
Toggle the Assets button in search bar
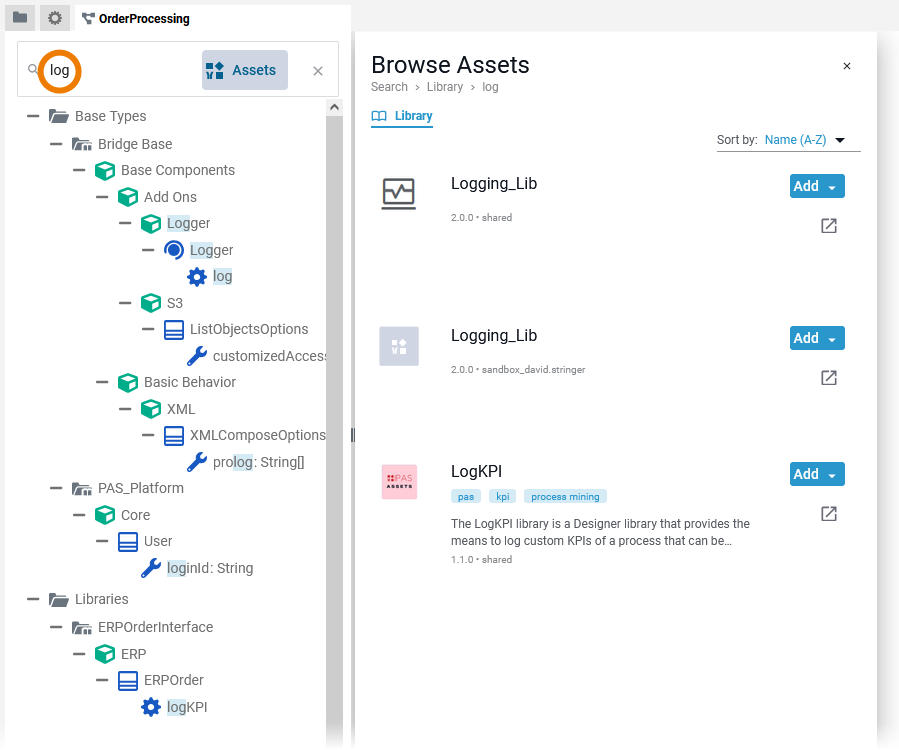point(244,70)
